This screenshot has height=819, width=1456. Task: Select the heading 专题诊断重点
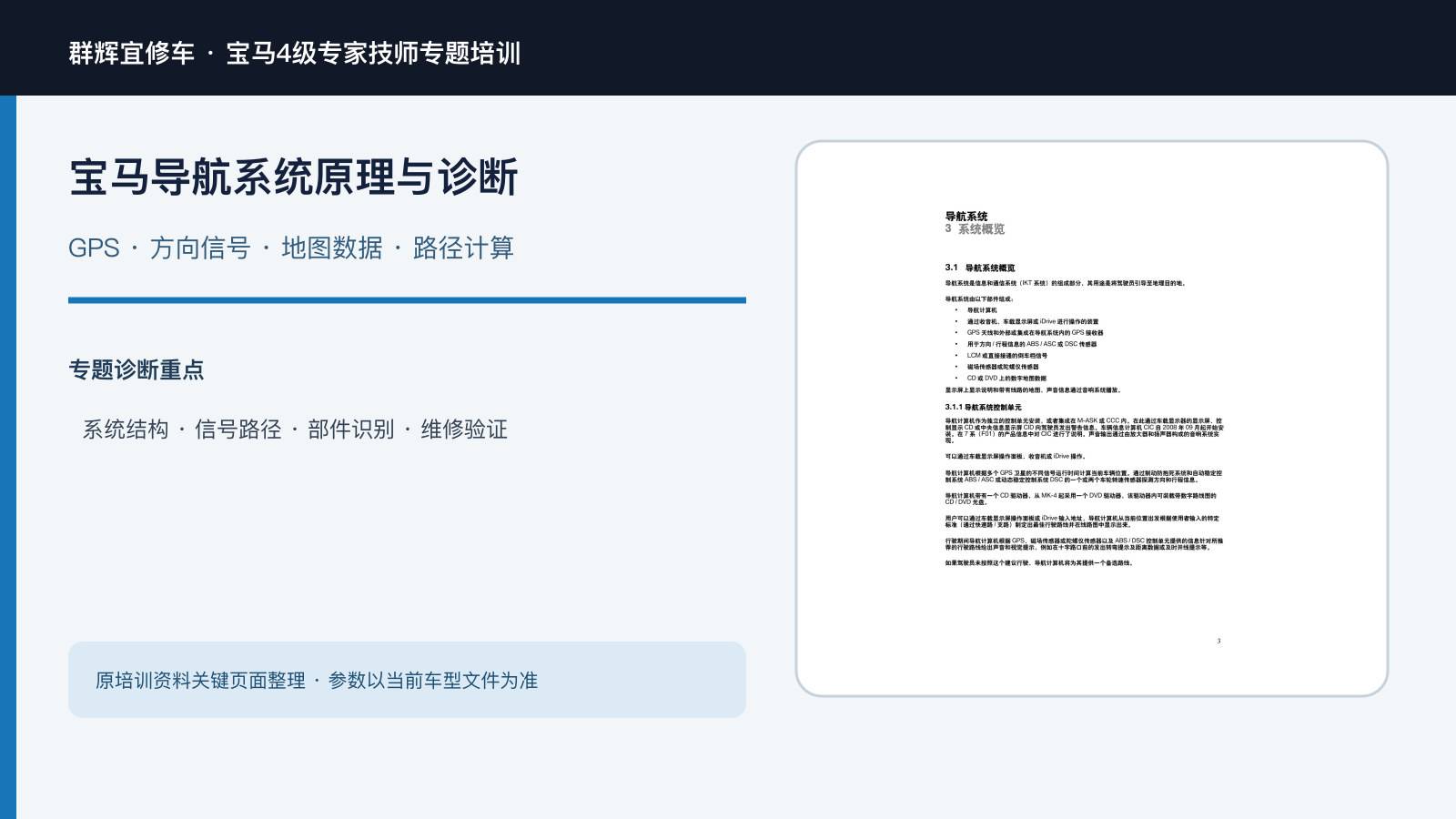tap(136, 369)
